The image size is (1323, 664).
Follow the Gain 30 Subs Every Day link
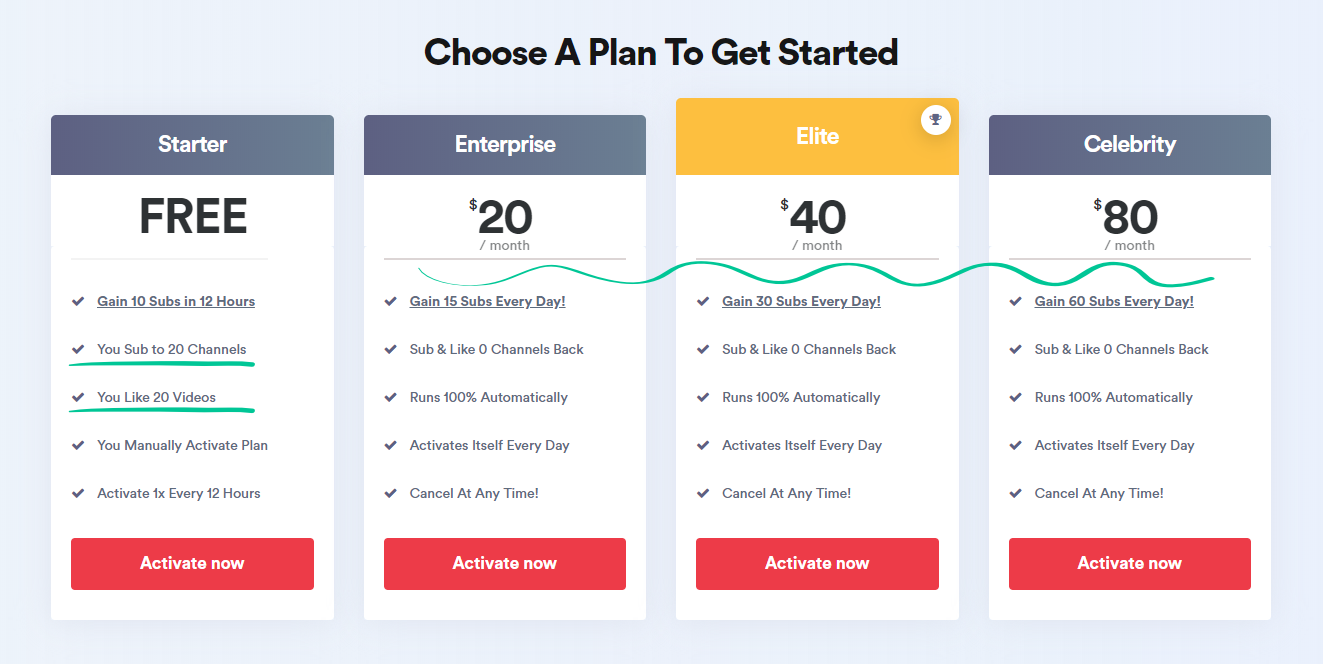tap(802, 301)
